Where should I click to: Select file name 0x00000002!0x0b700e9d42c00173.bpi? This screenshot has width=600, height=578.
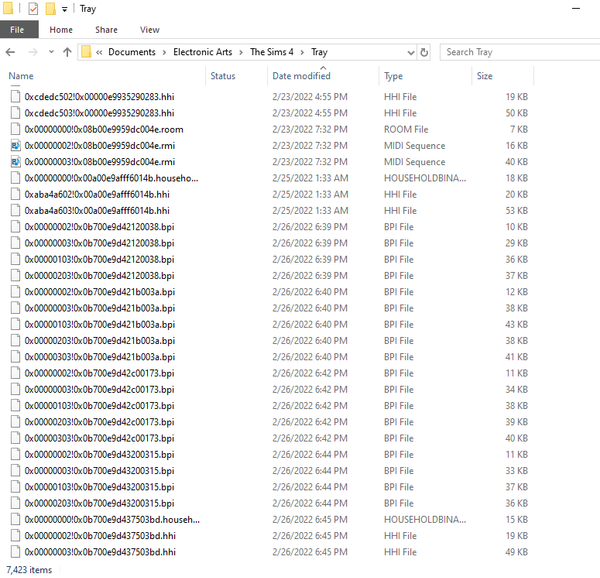[99, 373]
